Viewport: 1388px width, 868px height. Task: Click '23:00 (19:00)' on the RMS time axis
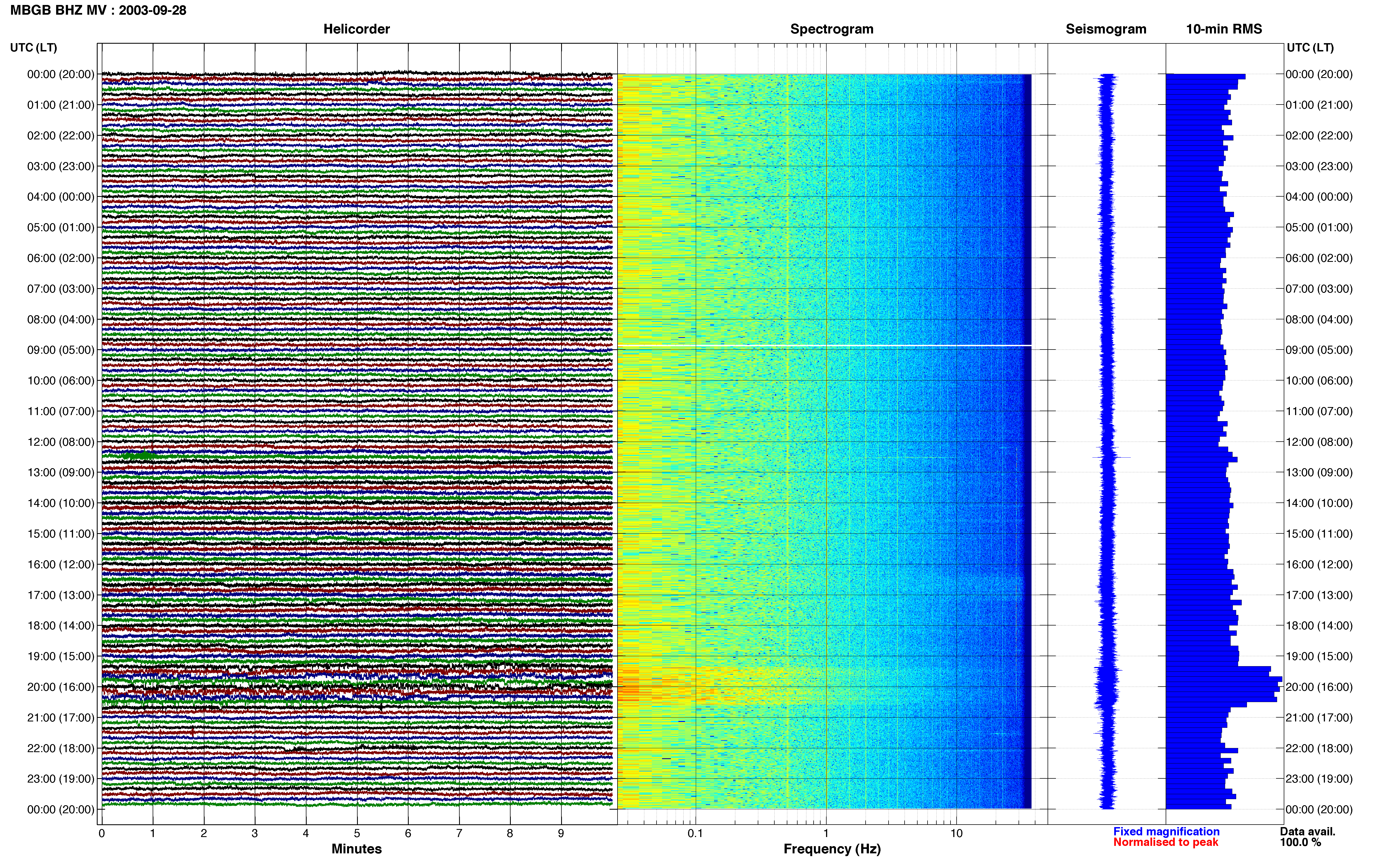click(x=1319, y=779)
